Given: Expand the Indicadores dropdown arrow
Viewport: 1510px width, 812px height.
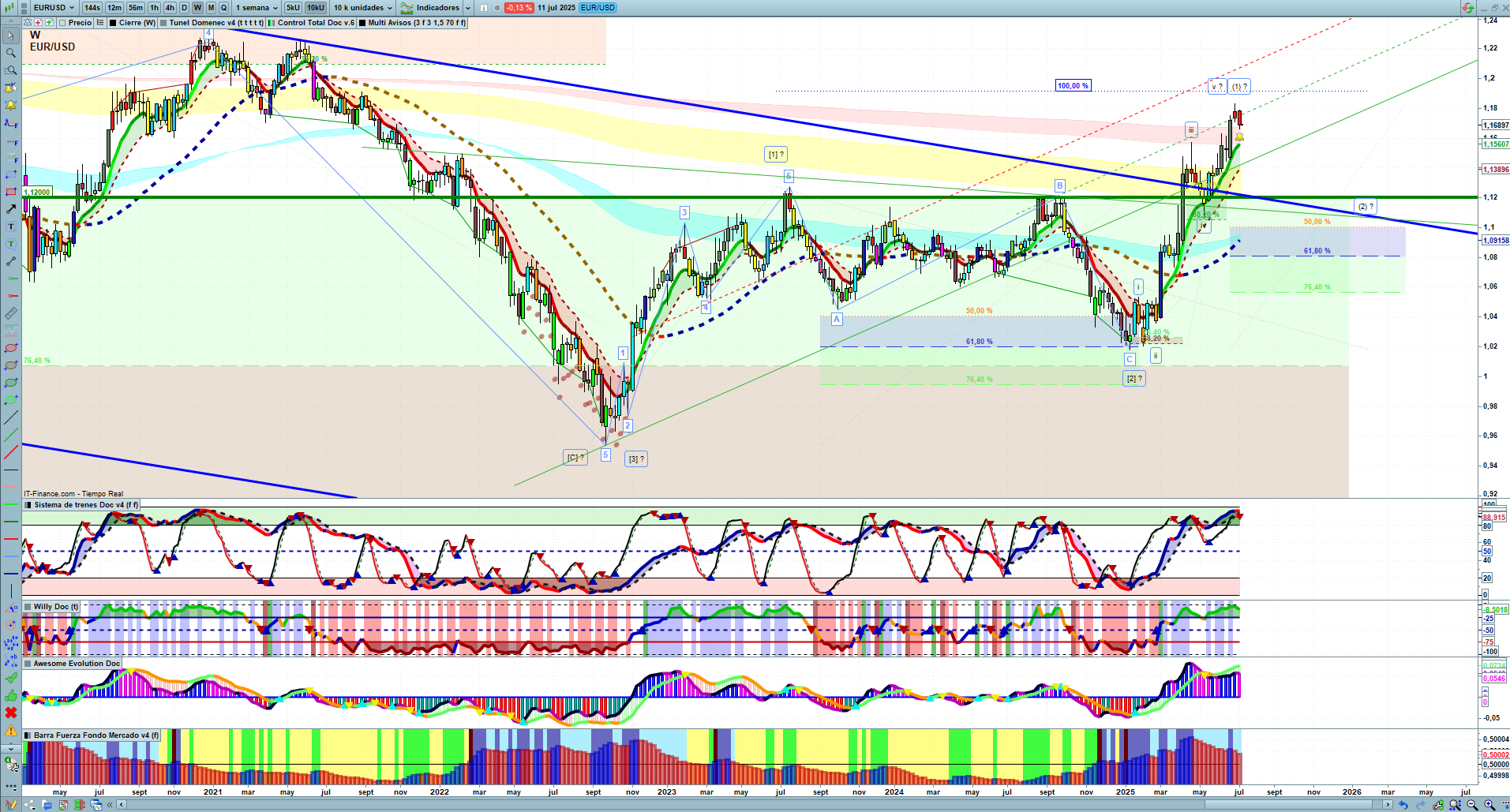Looking at the screenshot, I should pos(468,8).
